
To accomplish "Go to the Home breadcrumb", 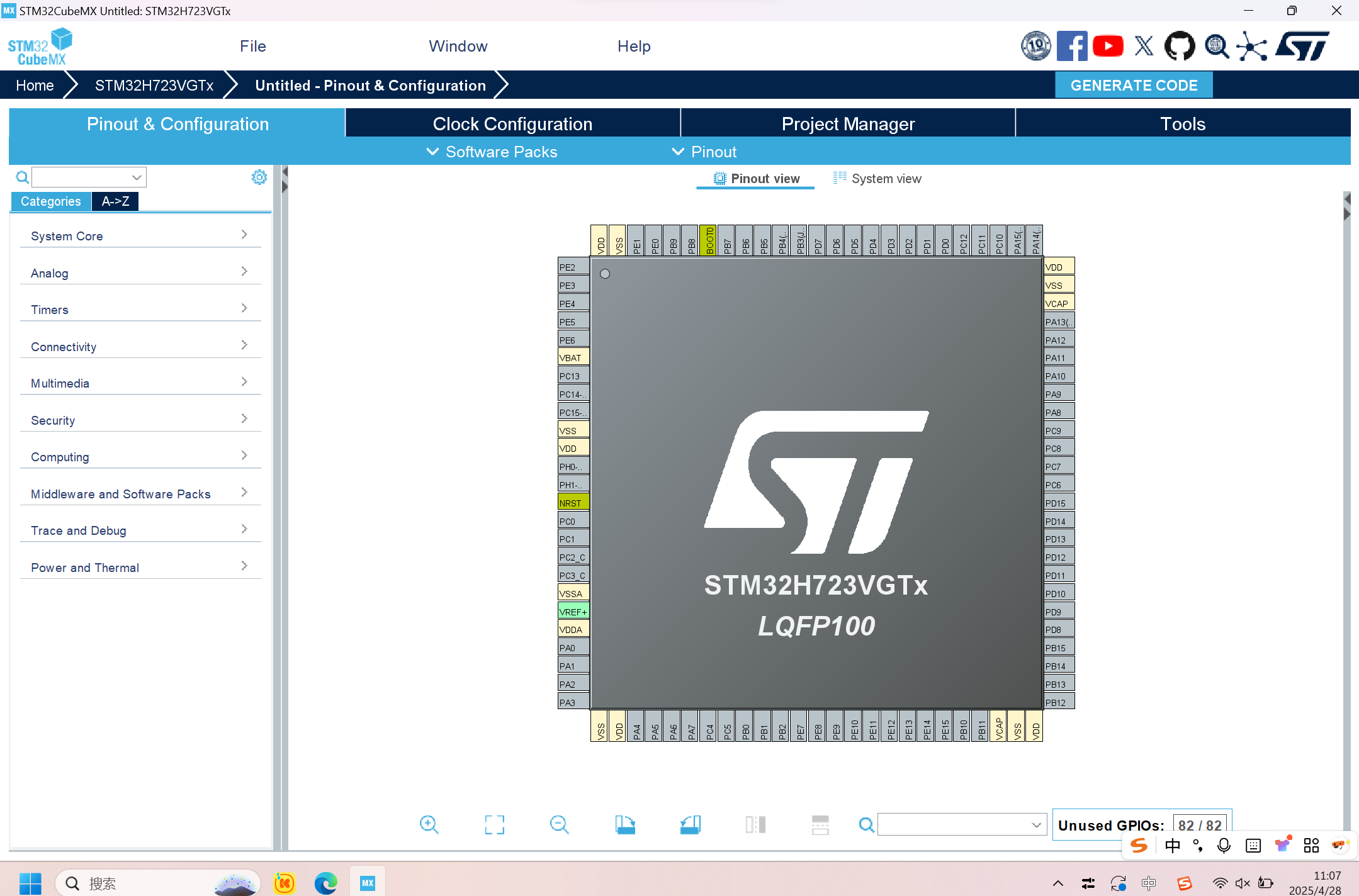I will [35, 86].
